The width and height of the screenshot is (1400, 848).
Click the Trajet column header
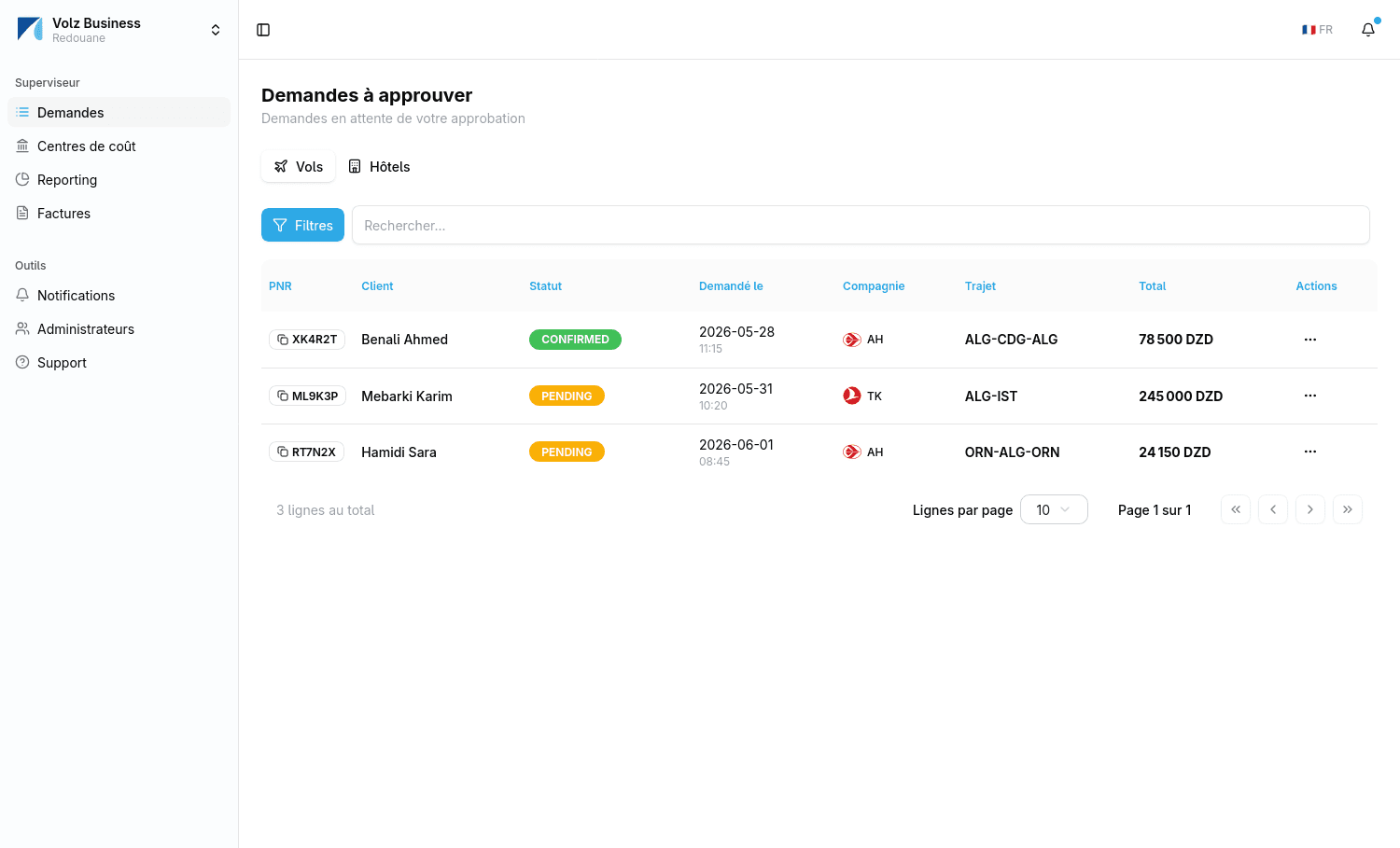coord(980,286)
